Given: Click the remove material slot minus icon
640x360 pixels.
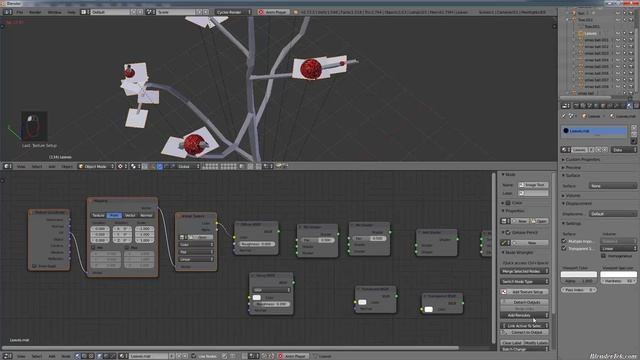Looking at the screenshot, I should pos(634,134).
